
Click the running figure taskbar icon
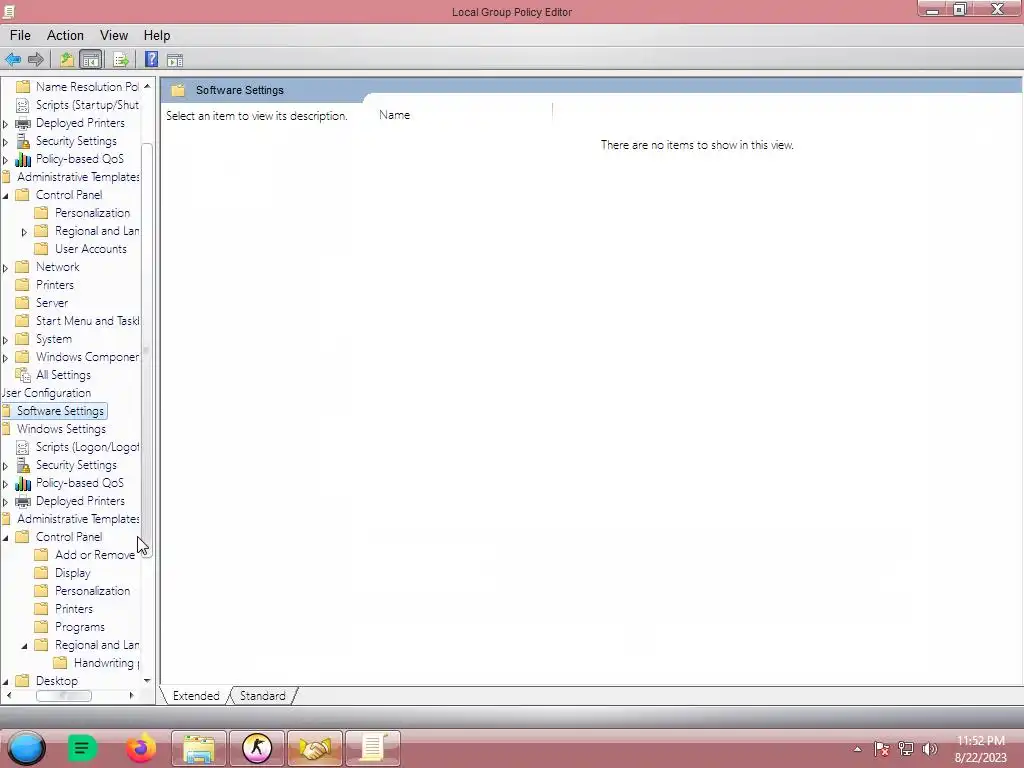coord(257,748)
